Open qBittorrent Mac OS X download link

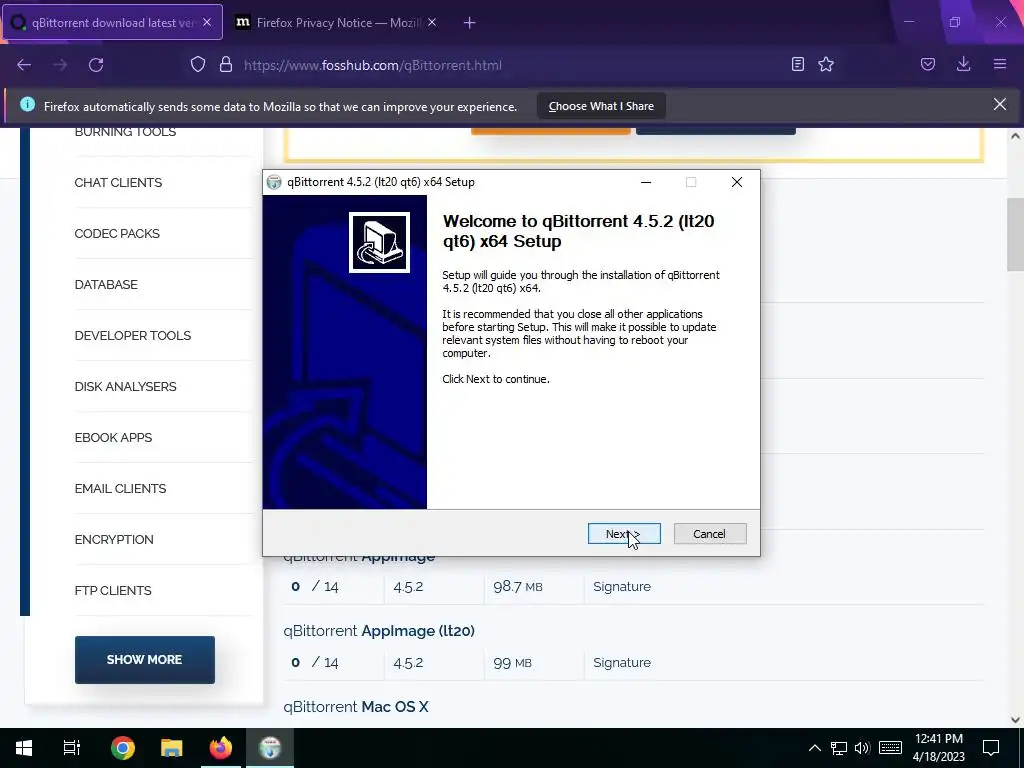pyautogui.click(x=356, y=707)
